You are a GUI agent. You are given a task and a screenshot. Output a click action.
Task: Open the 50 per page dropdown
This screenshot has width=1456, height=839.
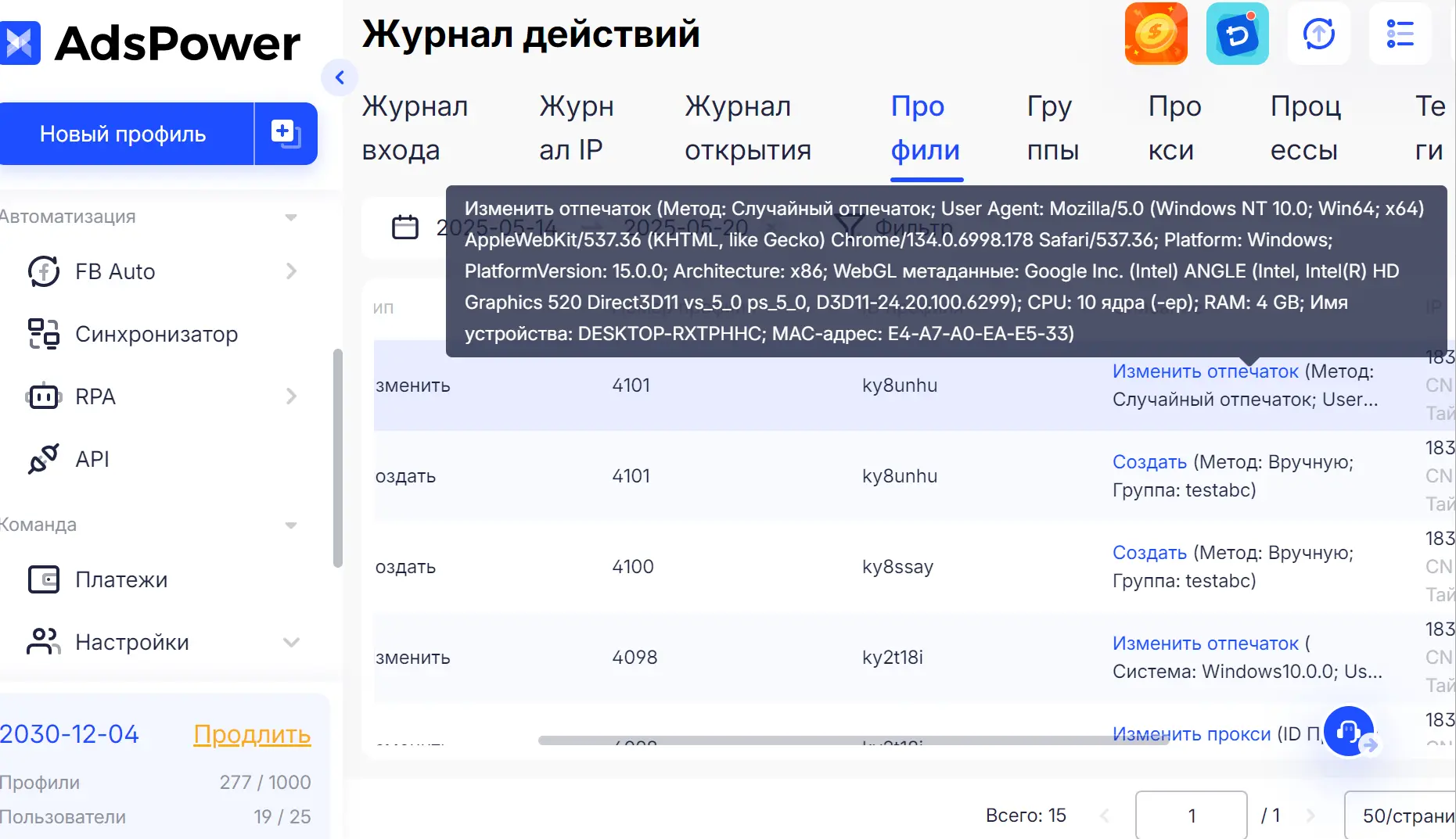[1400, 816]
